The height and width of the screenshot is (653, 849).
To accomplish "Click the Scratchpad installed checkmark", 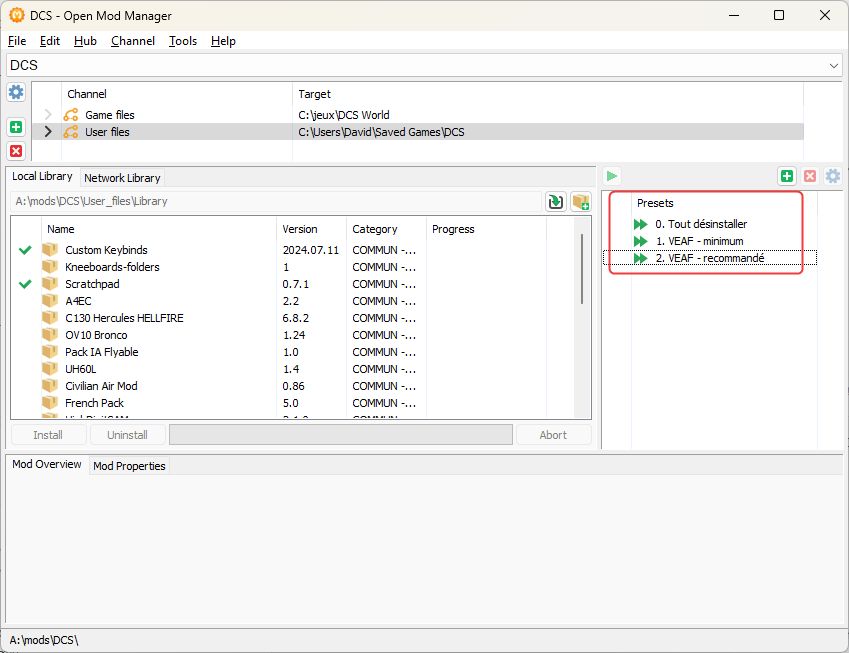I will (x=25, y=284).
